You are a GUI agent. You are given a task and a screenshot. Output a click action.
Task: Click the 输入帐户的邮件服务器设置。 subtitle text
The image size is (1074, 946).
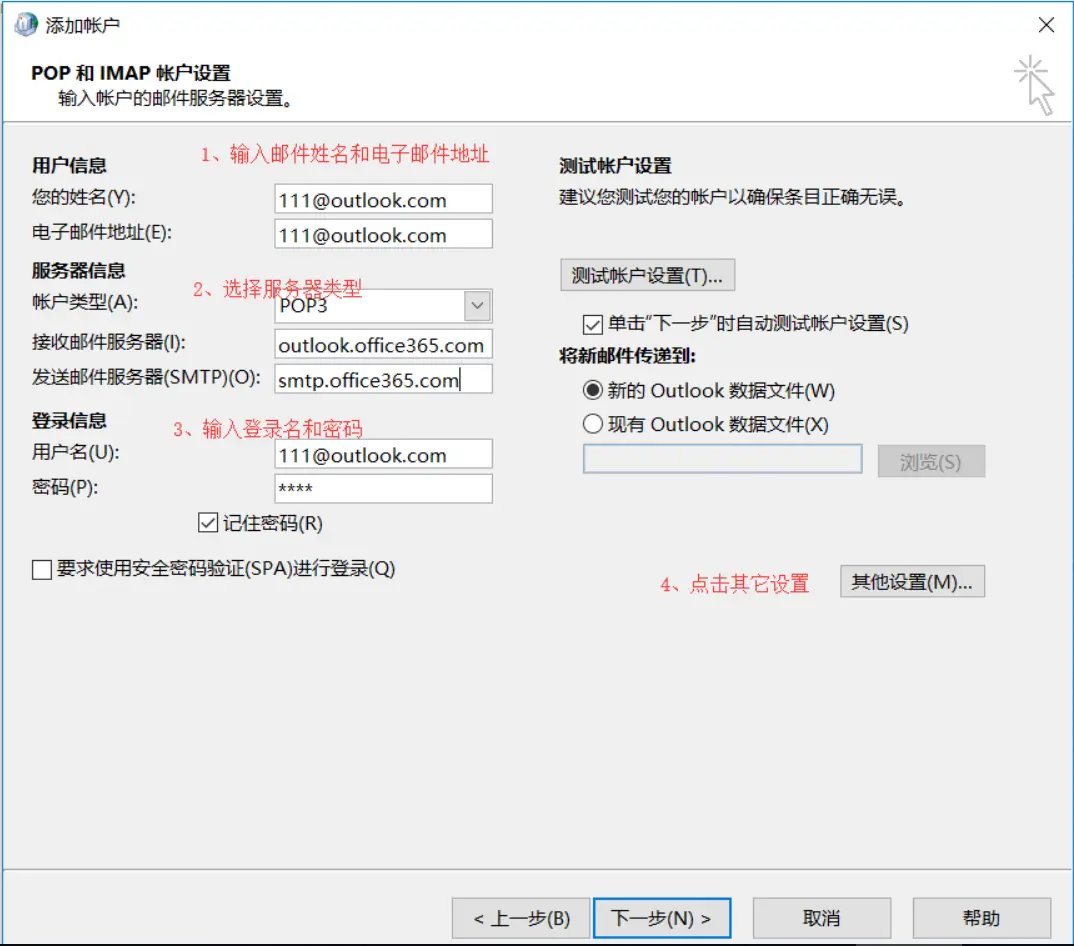(x=176, y=99)
